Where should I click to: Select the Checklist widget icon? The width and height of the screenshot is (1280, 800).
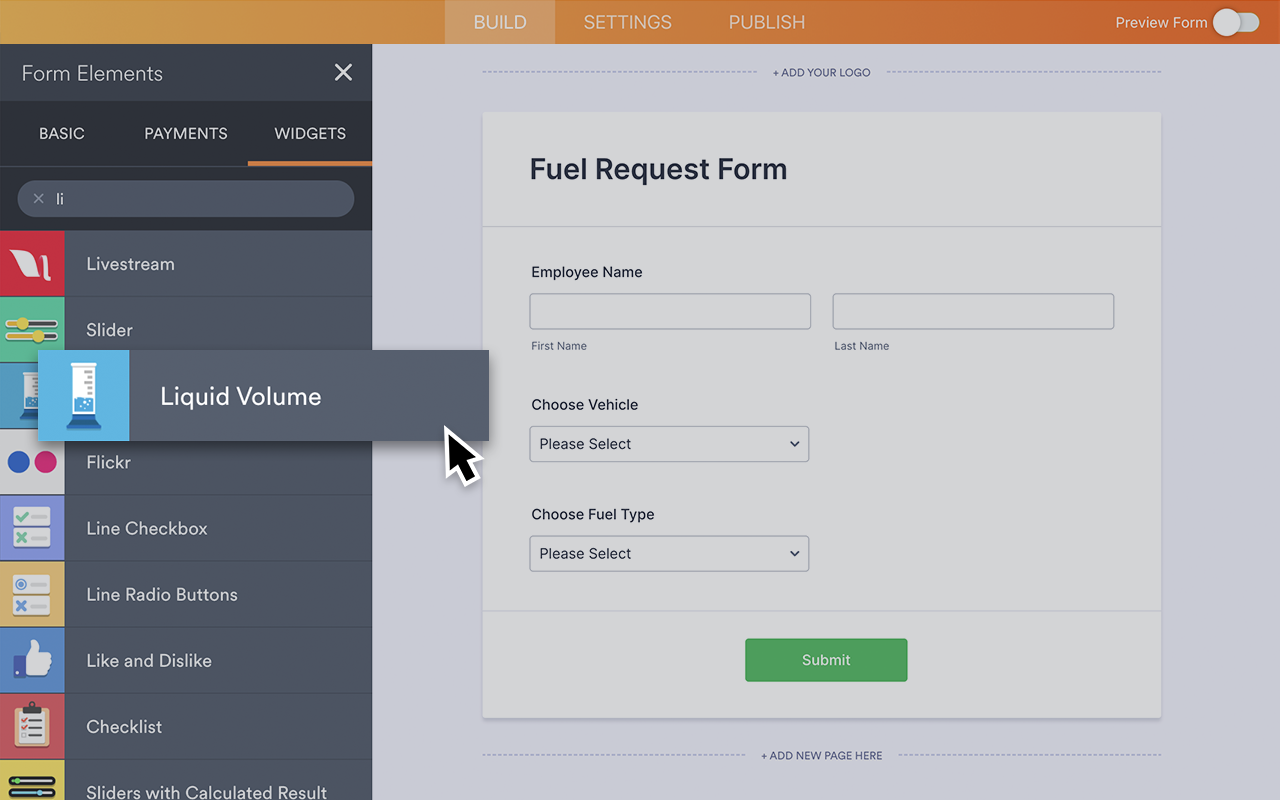tap(32, 726)
